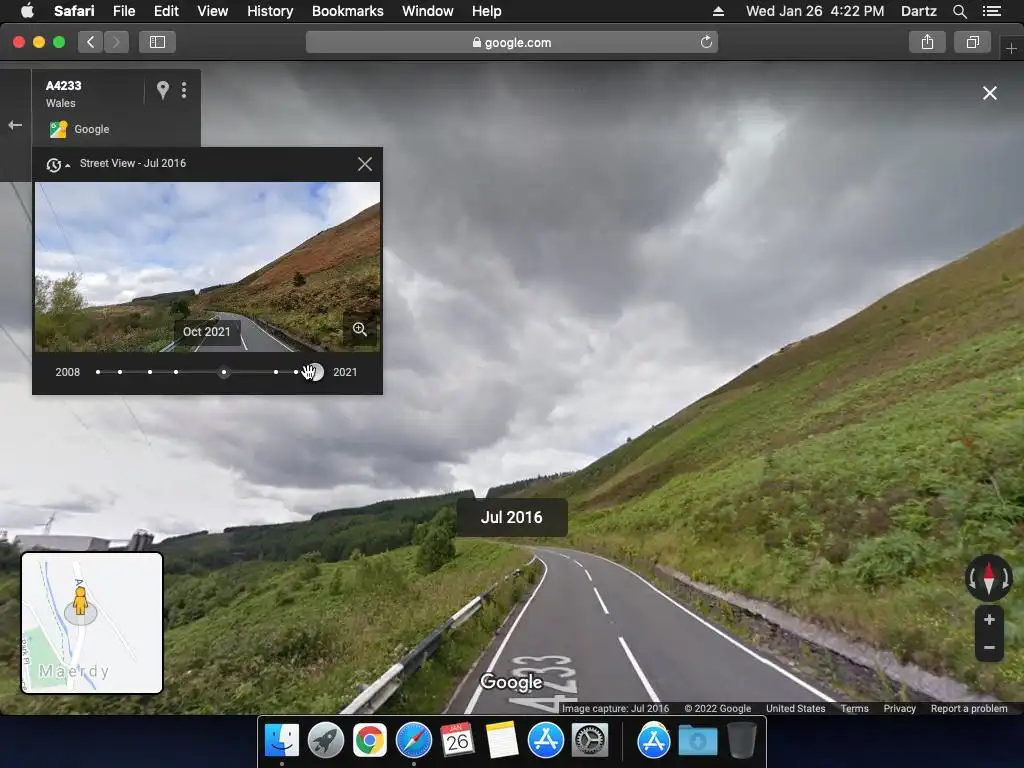Click the Maerdy minimap
1024x768 pixels.
pos(92,623)
